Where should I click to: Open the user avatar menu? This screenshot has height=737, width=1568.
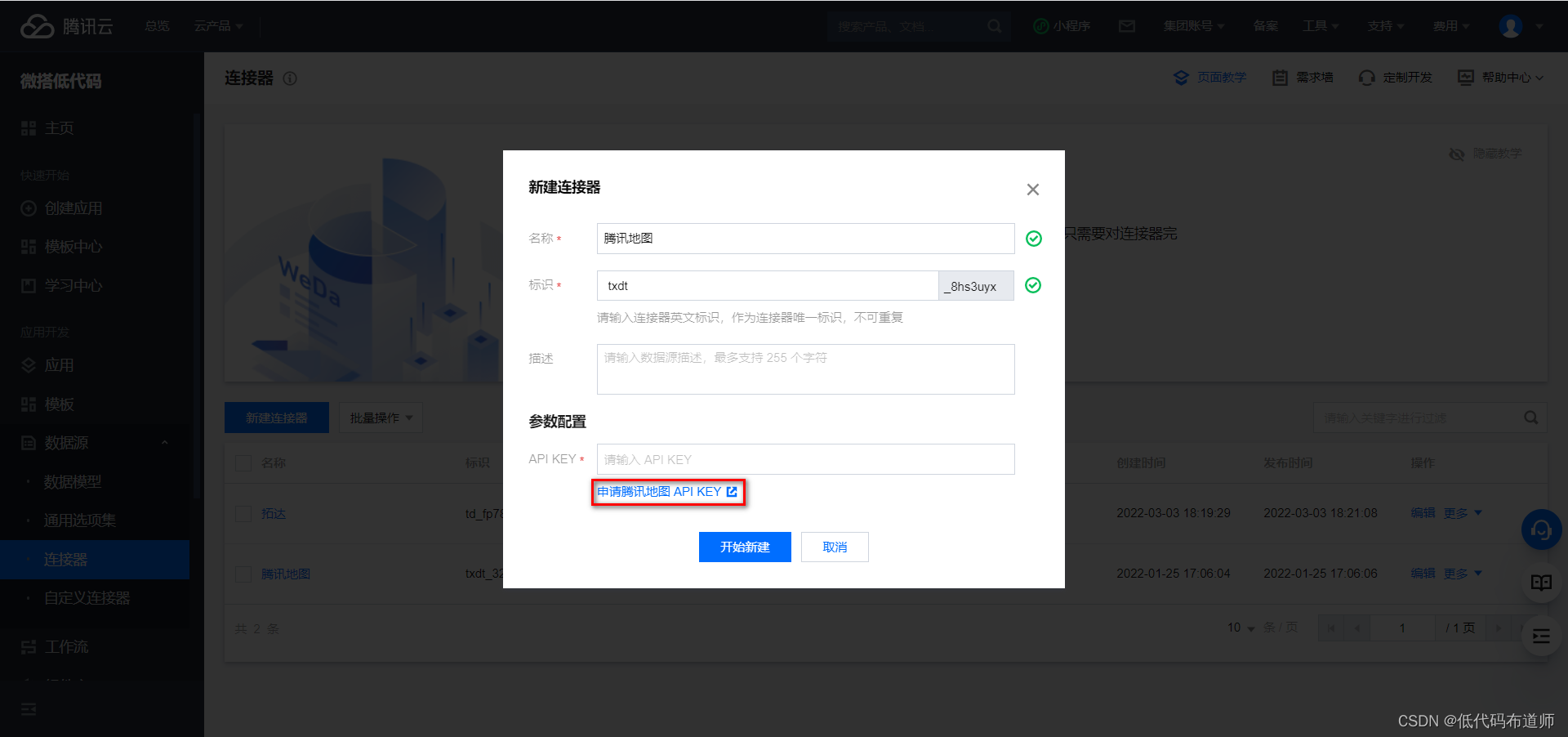tap(1512, 26)
